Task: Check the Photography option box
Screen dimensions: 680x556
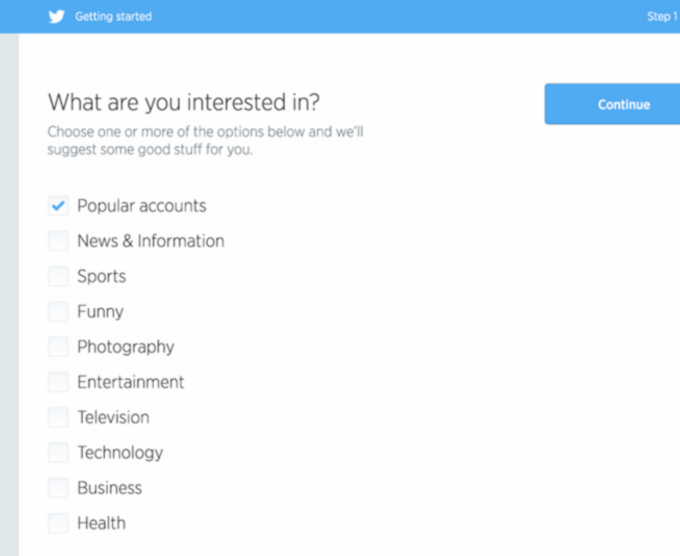Action: pyautogui.click(x=58, y=347)
